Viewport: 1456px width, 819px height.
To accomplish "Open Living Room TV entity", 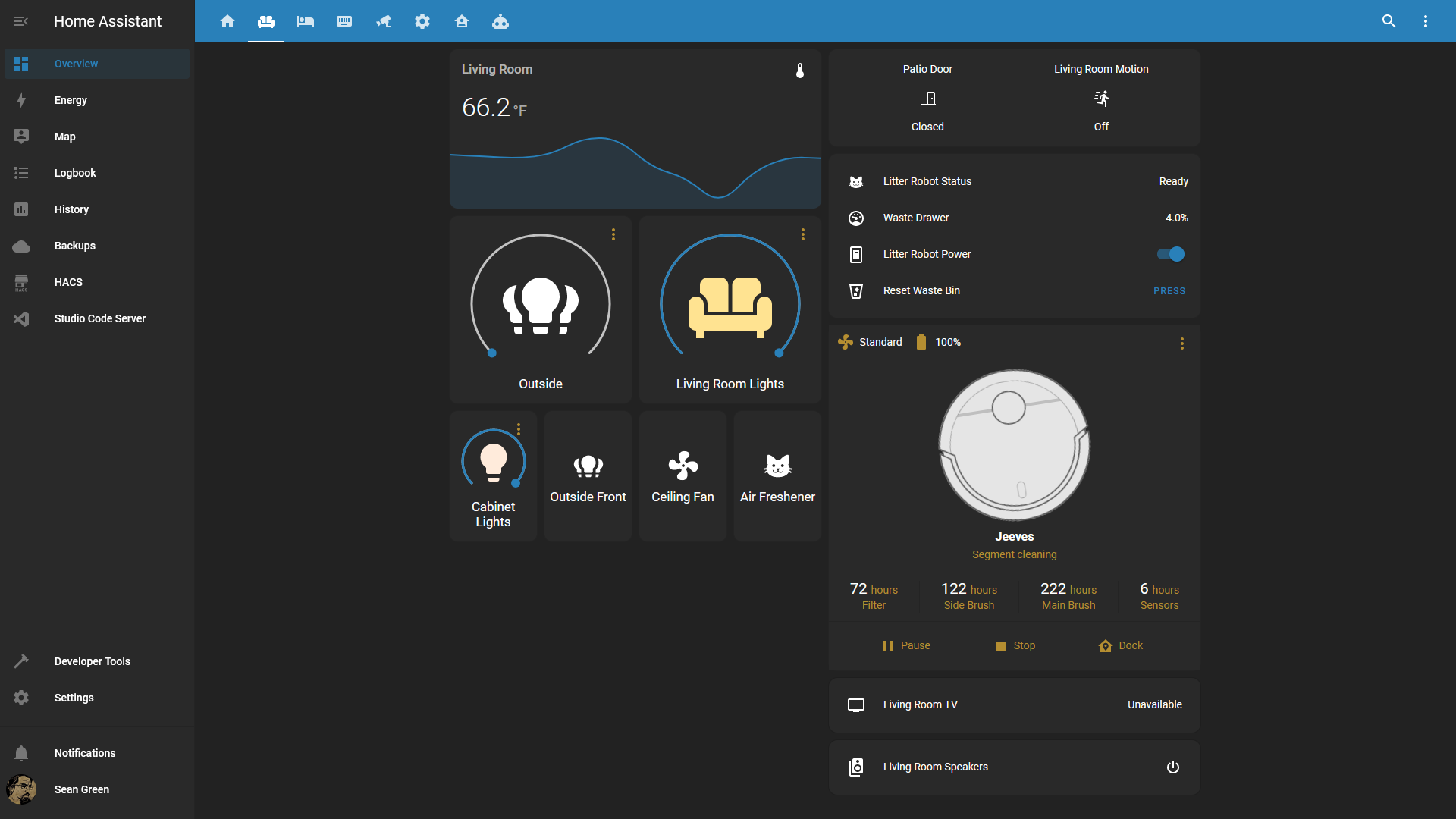I will coord(1015,704).
